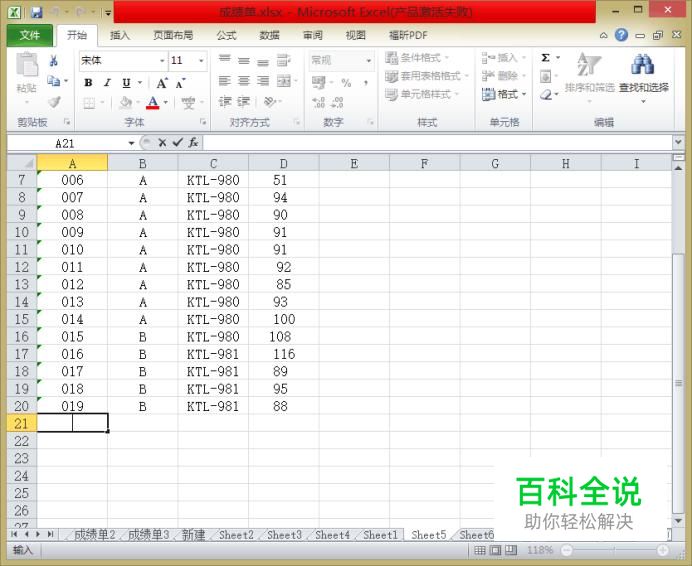
Task: Toggle left text alignment
Action: 225,81
